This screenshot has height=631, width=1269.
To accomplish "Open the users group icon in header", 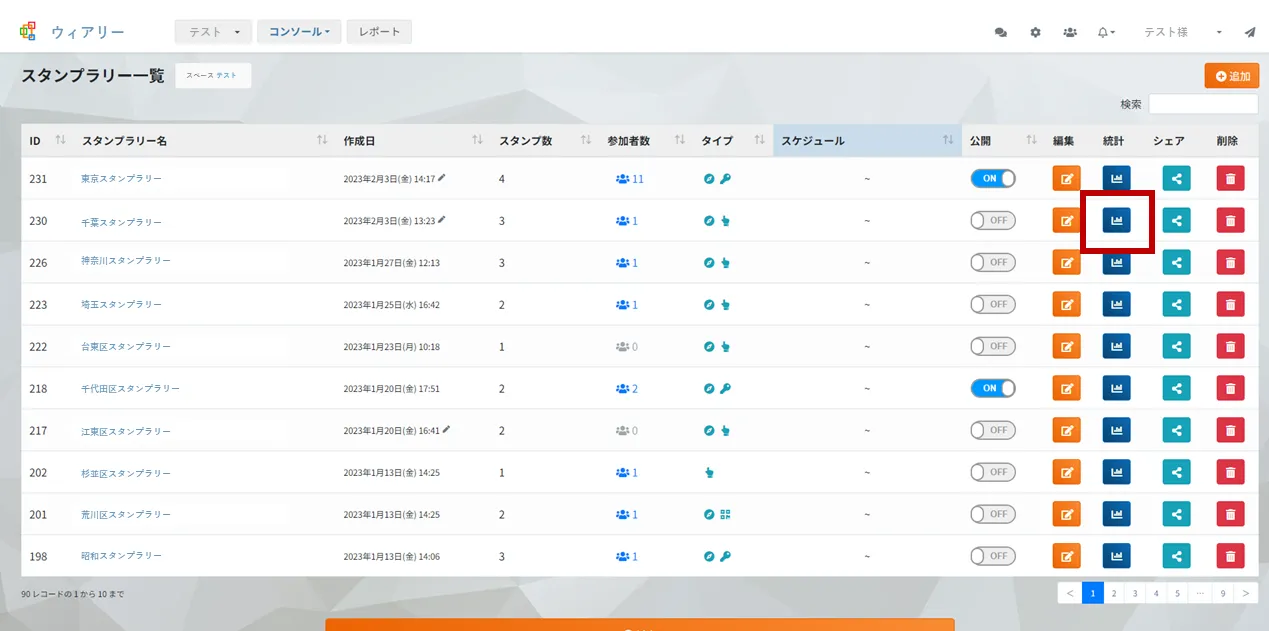I will [x=1070, y=32].
